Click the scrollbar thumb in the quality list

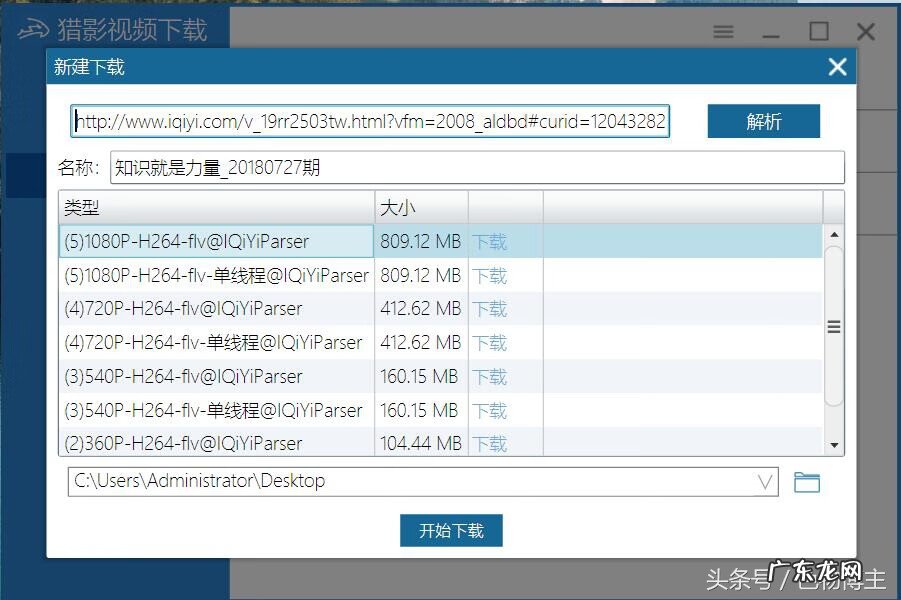coord(833,326)
